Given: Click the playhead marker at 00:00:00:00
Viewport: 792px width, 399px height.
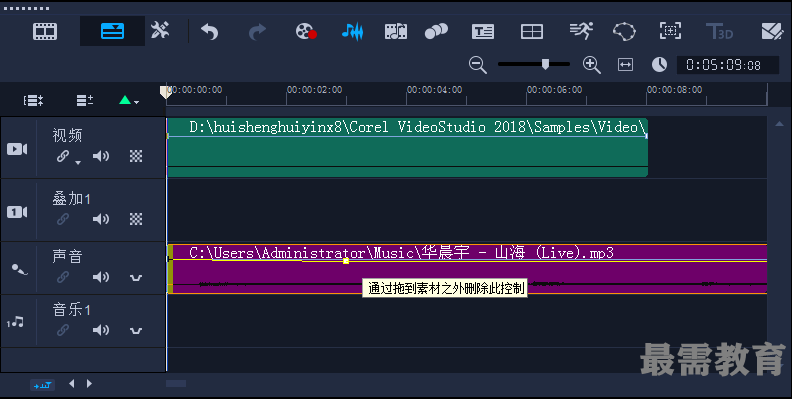Looking at the screenshot, I should 165,92.
